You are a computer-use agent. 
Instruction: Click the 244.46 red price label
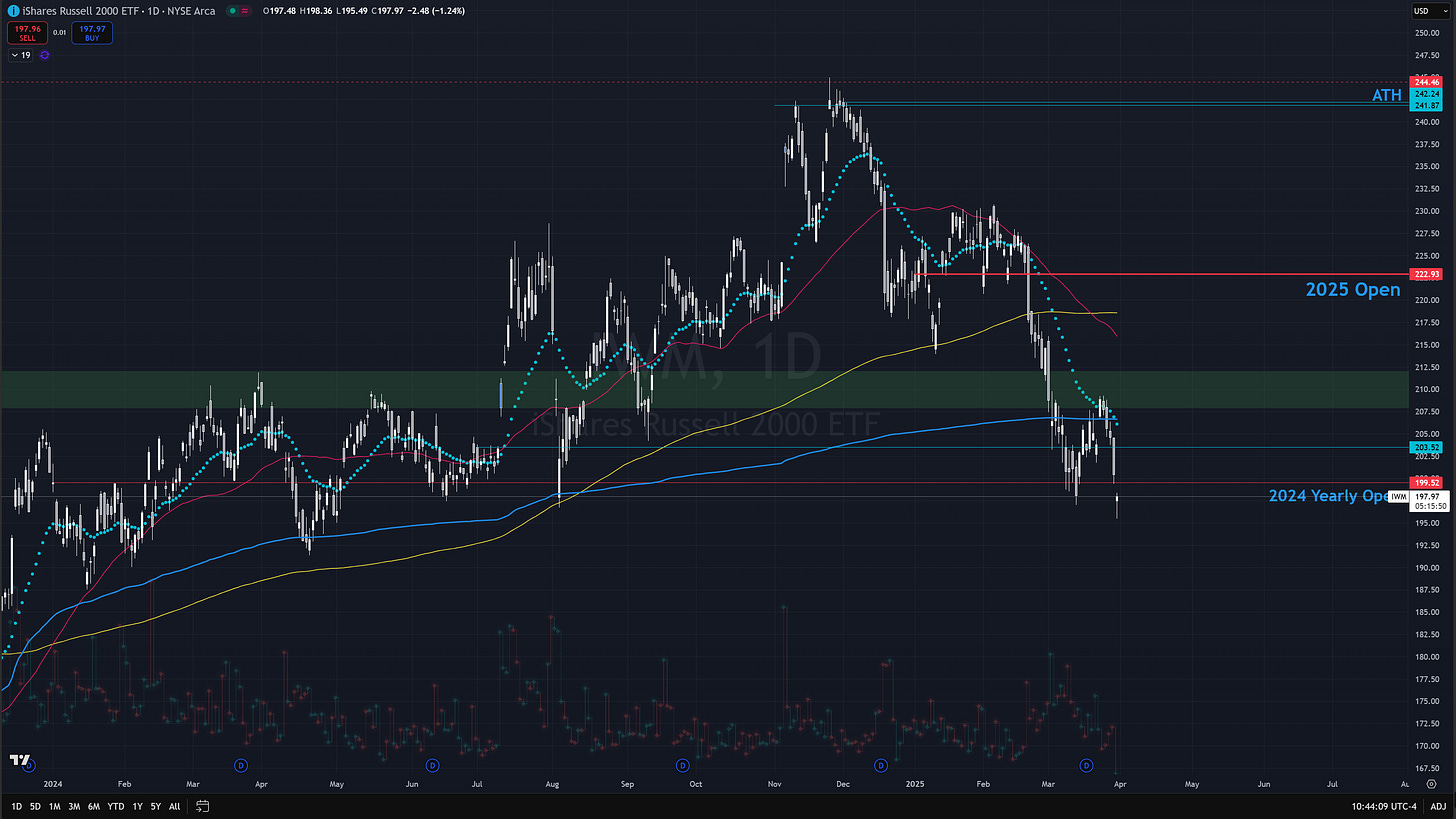pos(1427,81)
